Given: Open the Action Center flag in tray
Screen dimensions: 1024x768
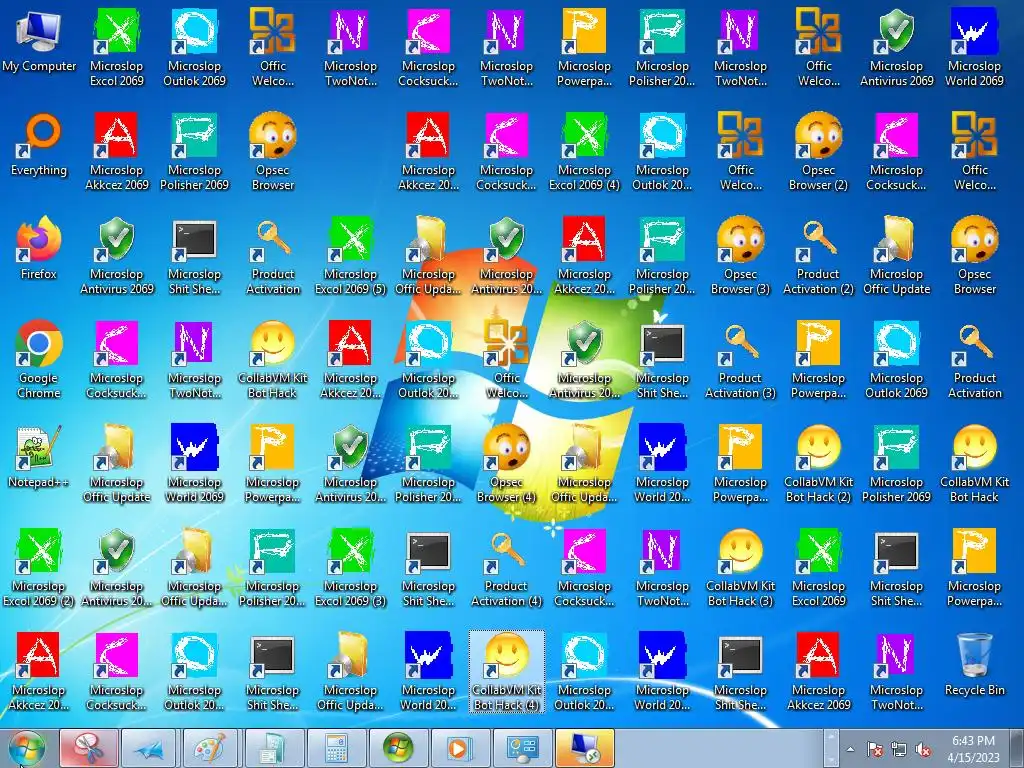Looking at the screenshot, I should (875, 749).
